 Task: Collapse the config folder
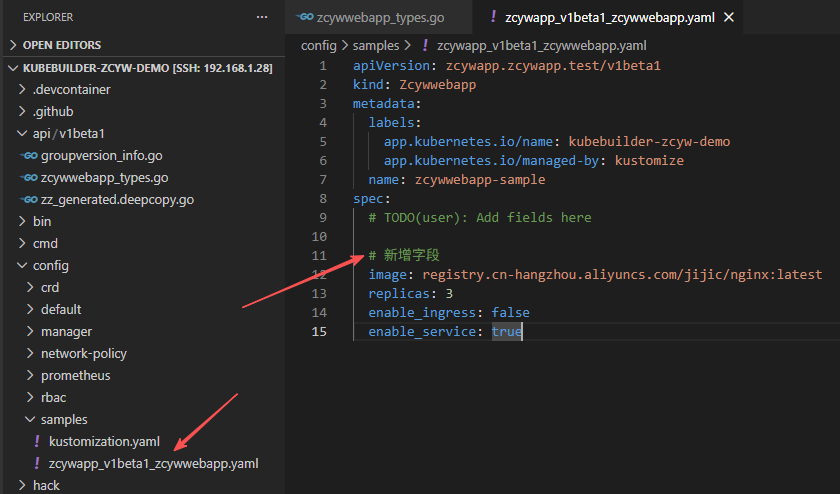23,266
